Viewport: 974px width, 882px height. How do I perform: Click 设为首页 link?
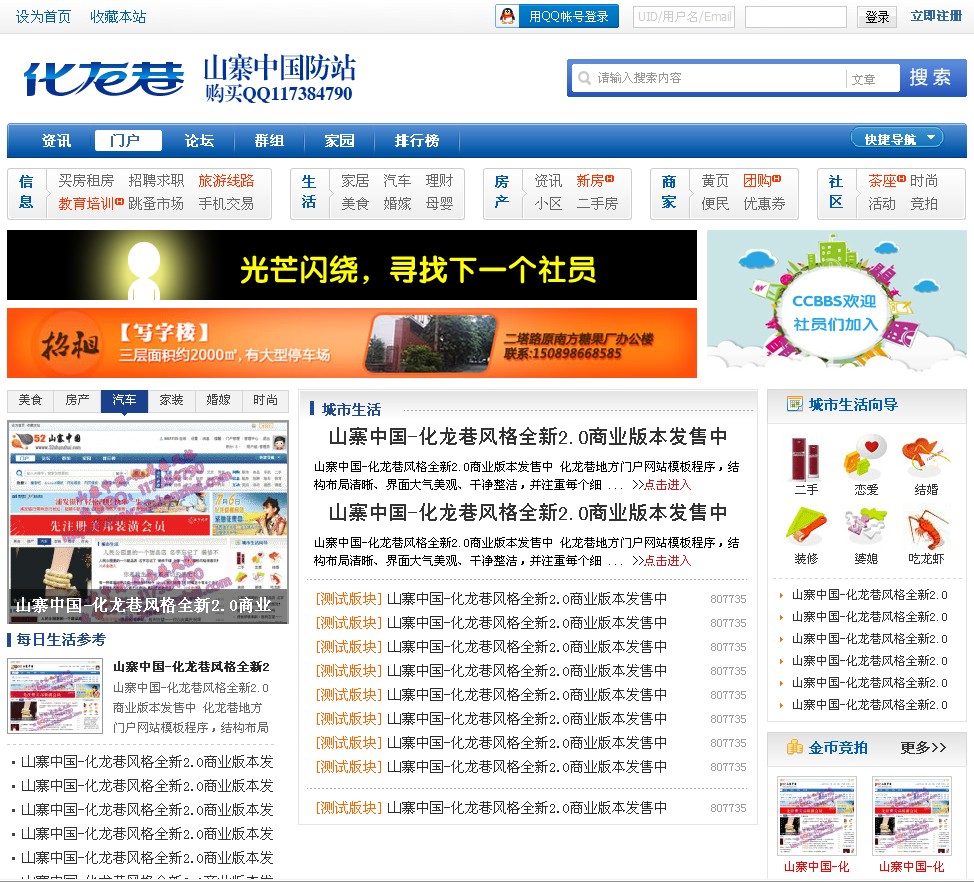click(43, 17)
